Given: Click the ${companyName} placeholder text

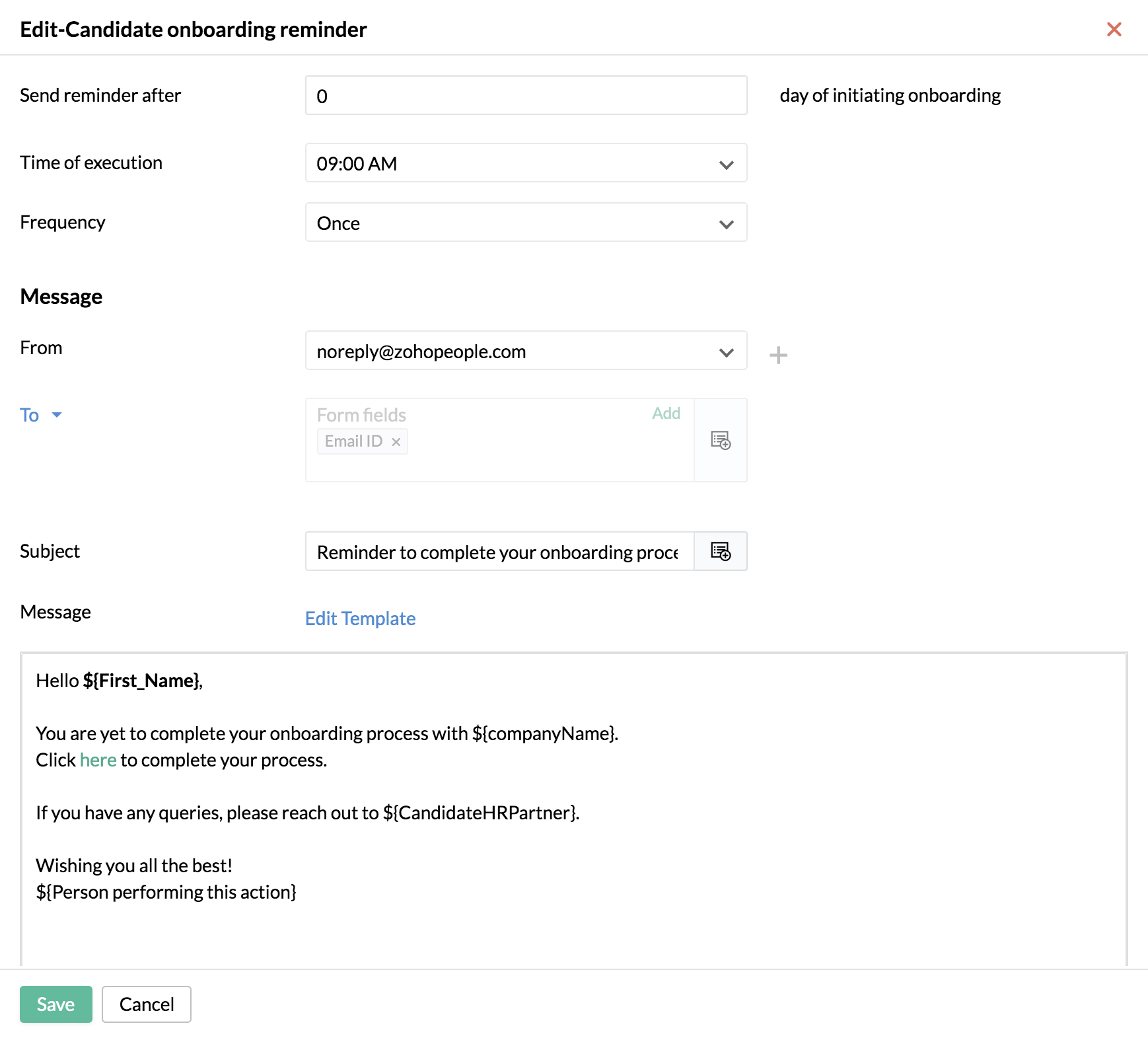Looking at the screenshot, I should 544,733.
